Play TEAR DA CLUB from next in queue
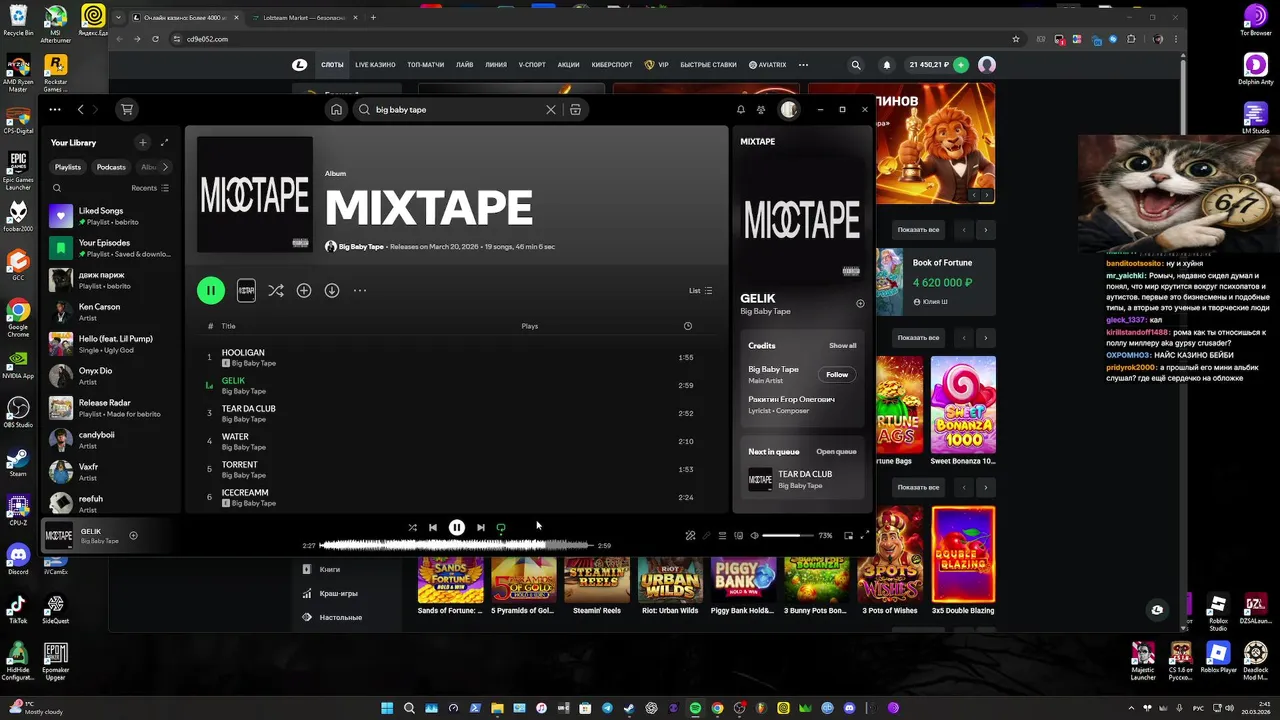This screenshot has height=720, width=1280. point(802,479)
